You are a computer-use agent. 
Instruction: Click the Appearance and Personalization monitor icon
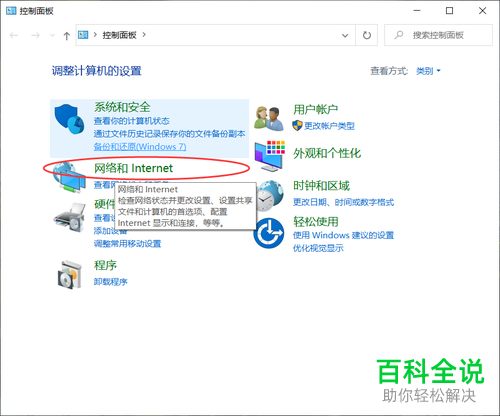[270, 156]
